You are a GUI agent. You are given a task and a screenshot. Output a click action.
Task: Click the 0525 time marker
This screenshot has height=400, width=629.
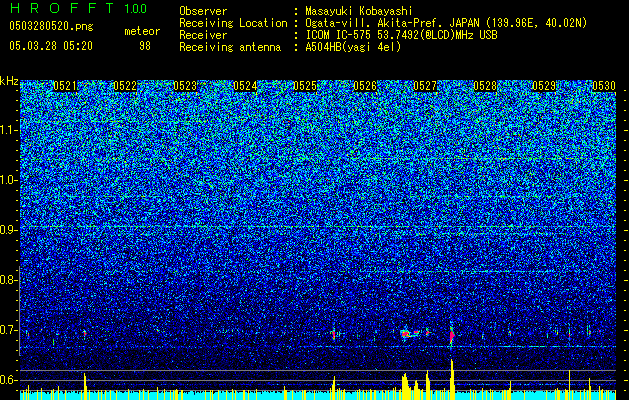pyautogui.click(x=305, y=86)
